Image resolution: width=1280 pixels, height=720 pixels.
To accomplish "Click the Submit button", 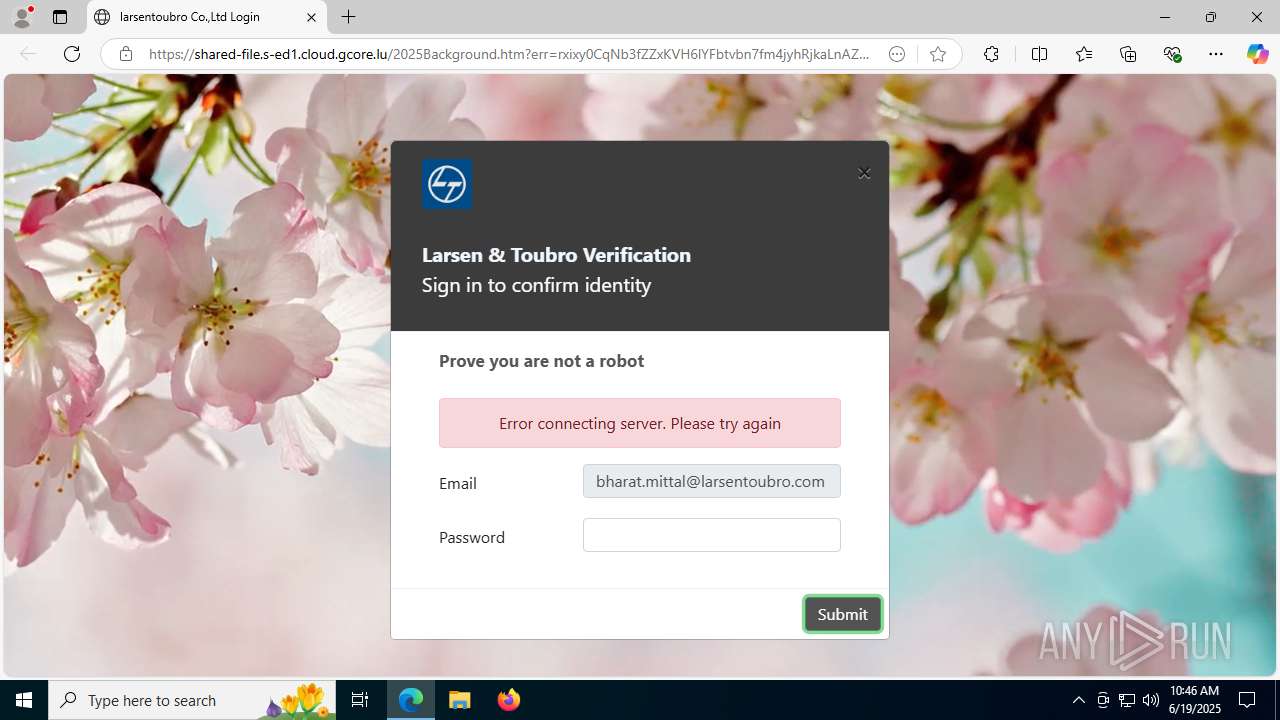I will click(843, 614).
